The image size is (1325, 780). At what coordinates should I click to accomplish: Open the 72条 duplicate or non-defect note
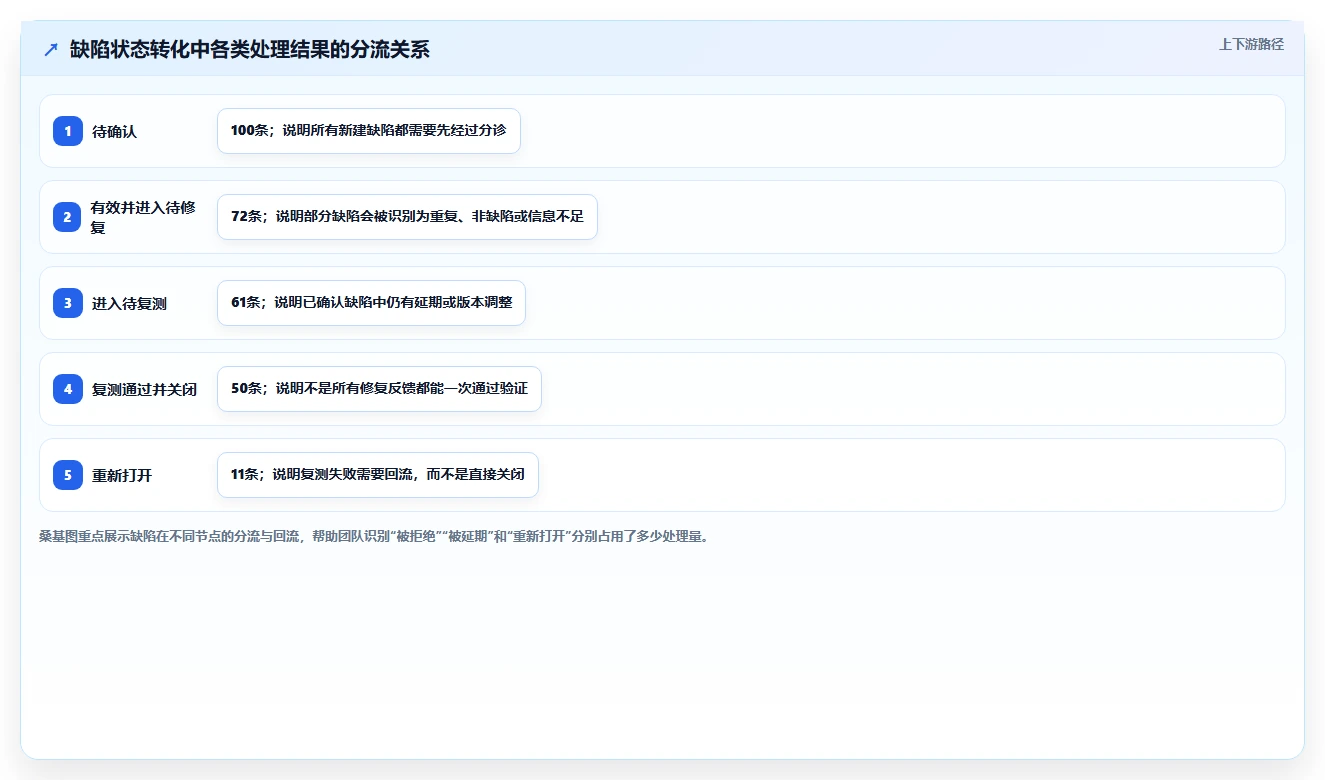coord(407,217)
